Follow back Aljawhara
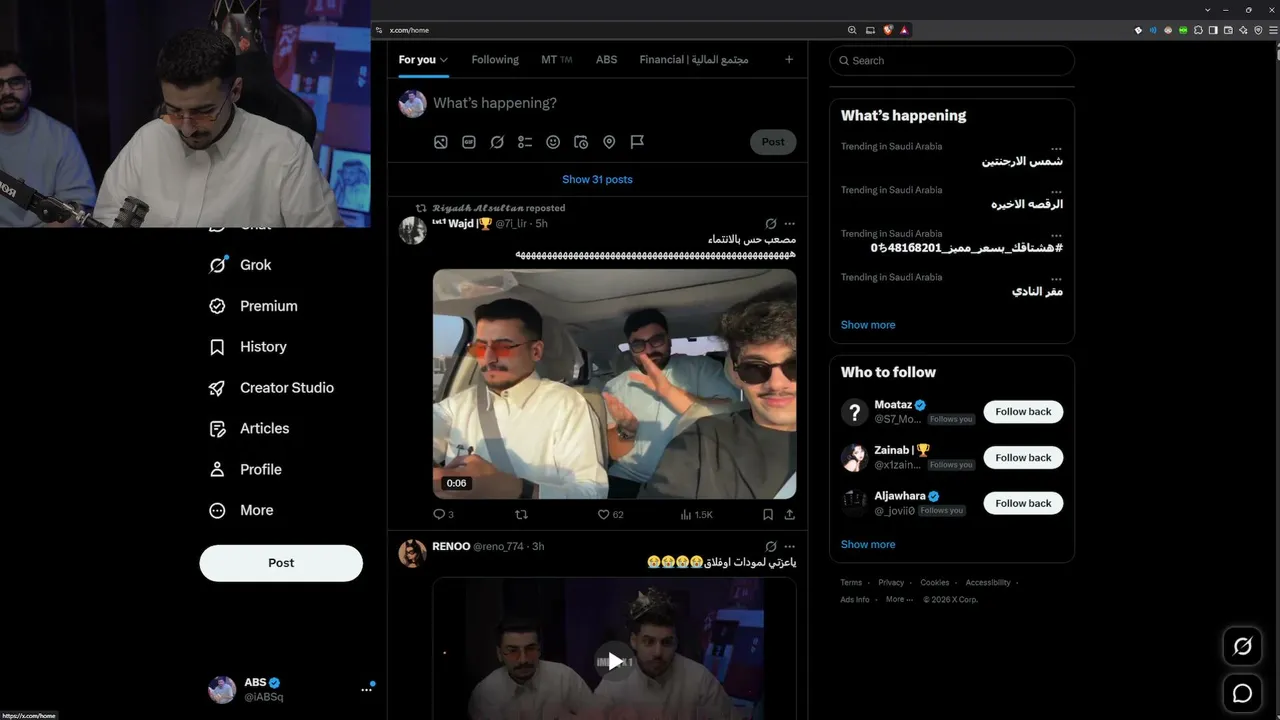The height and width of the screenshot is (720, 1280). [1023, 504]
